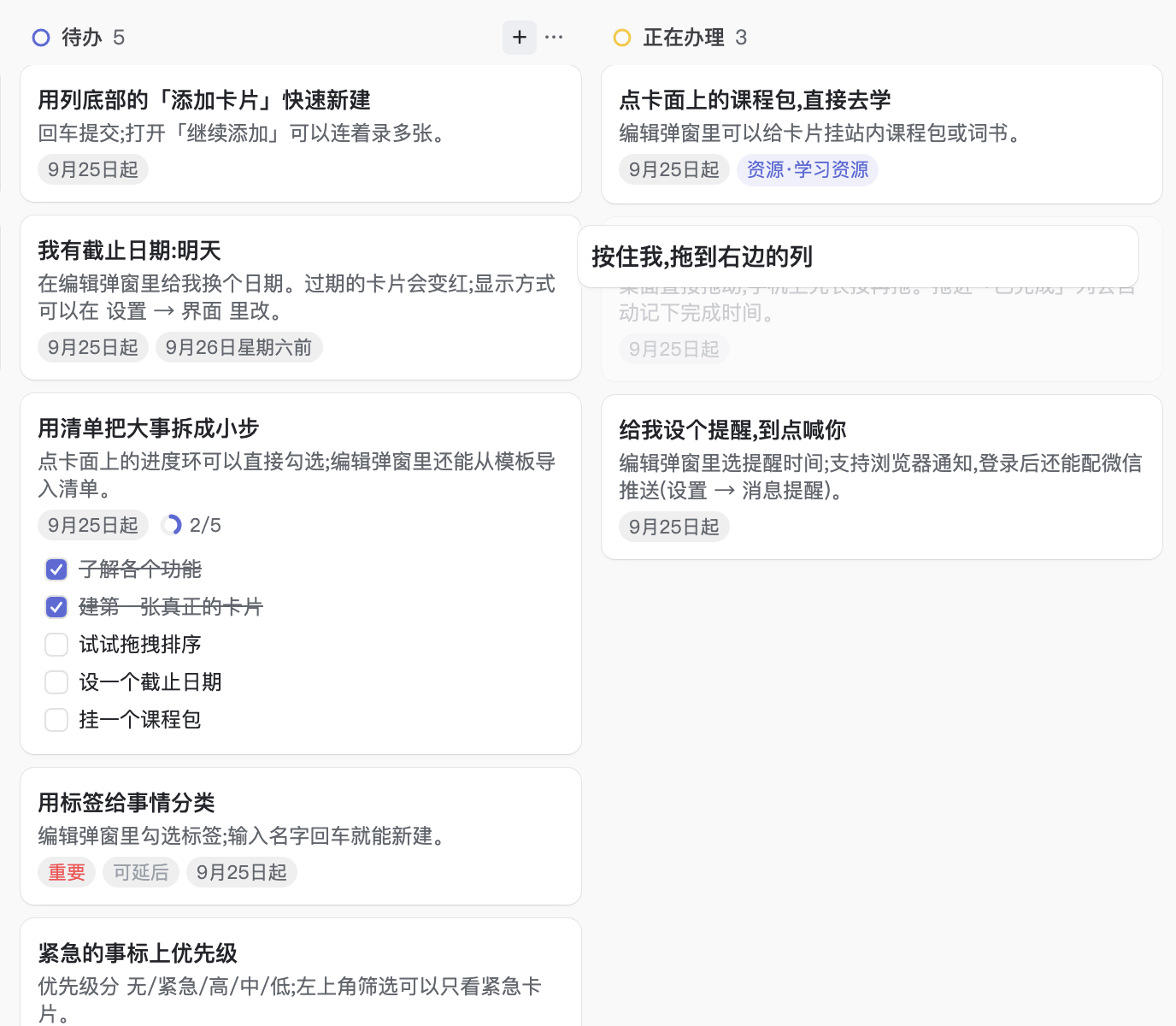Screen dimensions: 1176x1026
Task: Click description 编辑弹窗里勾选标签;输入名字回车就能新建。
Action: coord(244,836)
